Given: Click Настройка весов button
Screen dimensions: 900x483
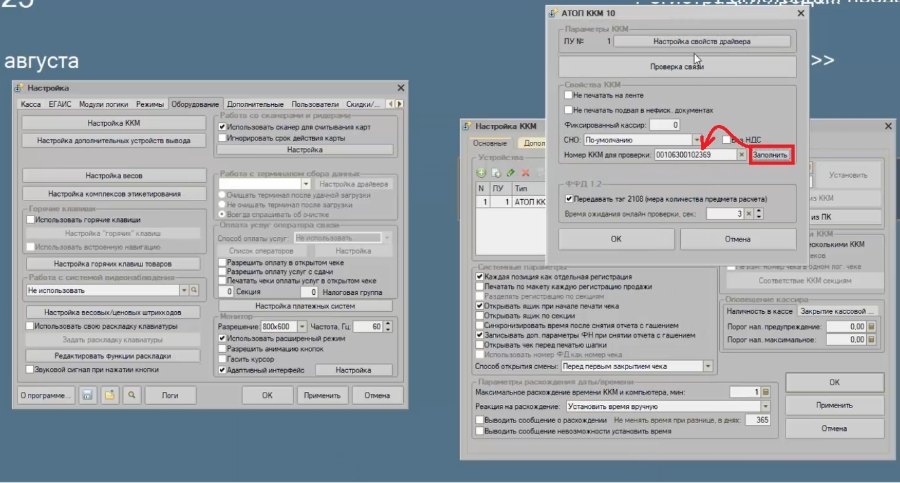Looking at the screenshot, I should 114,175.
